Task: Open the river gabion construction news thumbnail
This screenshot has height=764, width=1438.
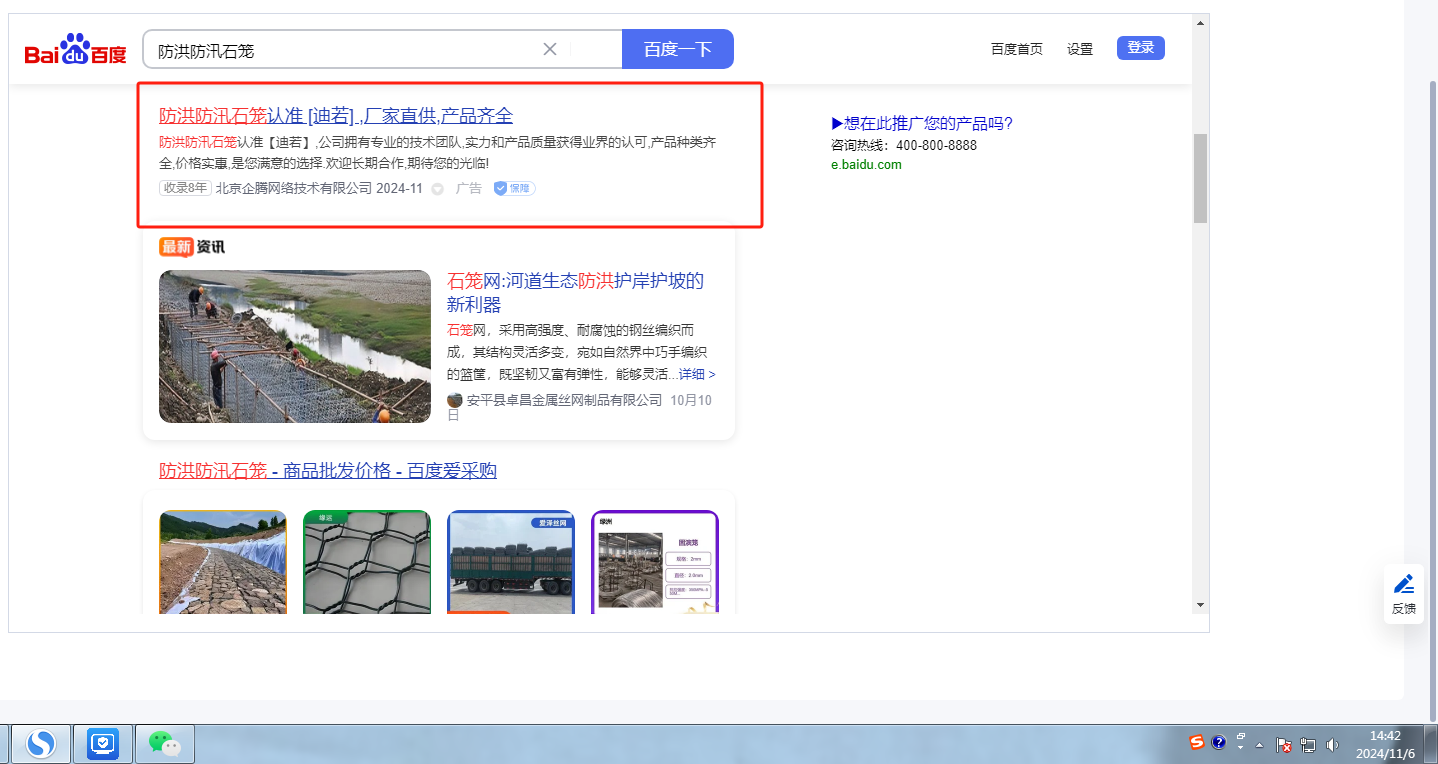Action: click(x=295, y=346)
